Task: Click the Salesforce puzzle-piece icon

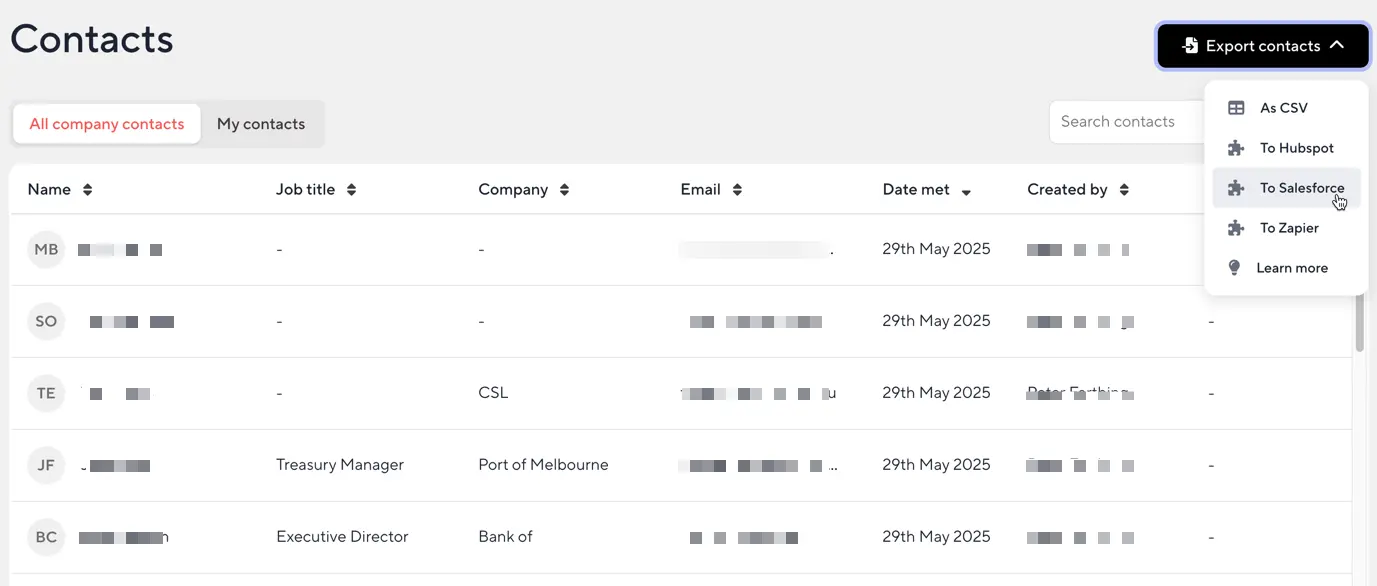Action: point(1236,188)
